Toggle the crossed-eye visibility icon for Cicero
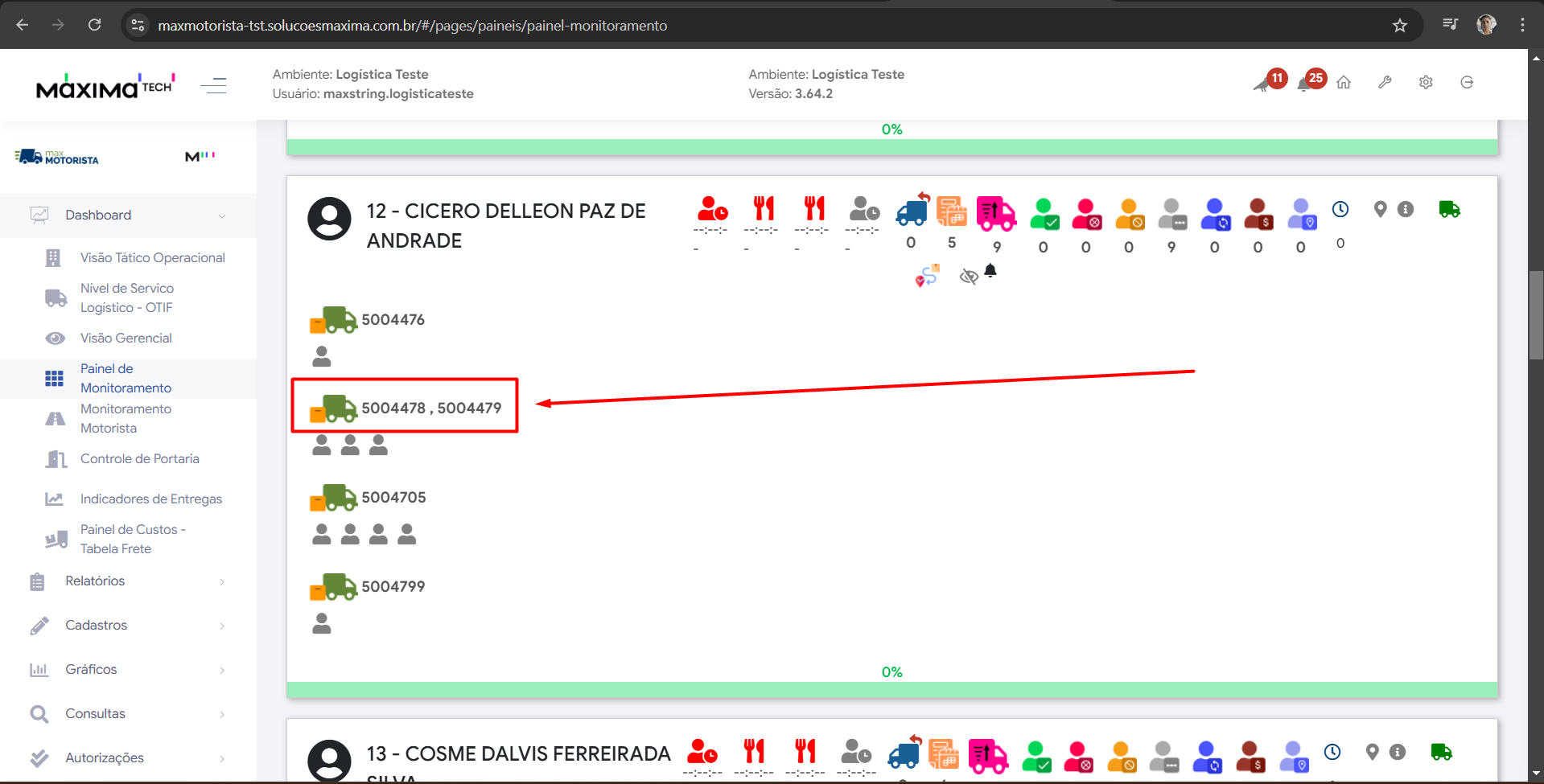This screenshot has height=784, width=1544. [x=969, y=277]
